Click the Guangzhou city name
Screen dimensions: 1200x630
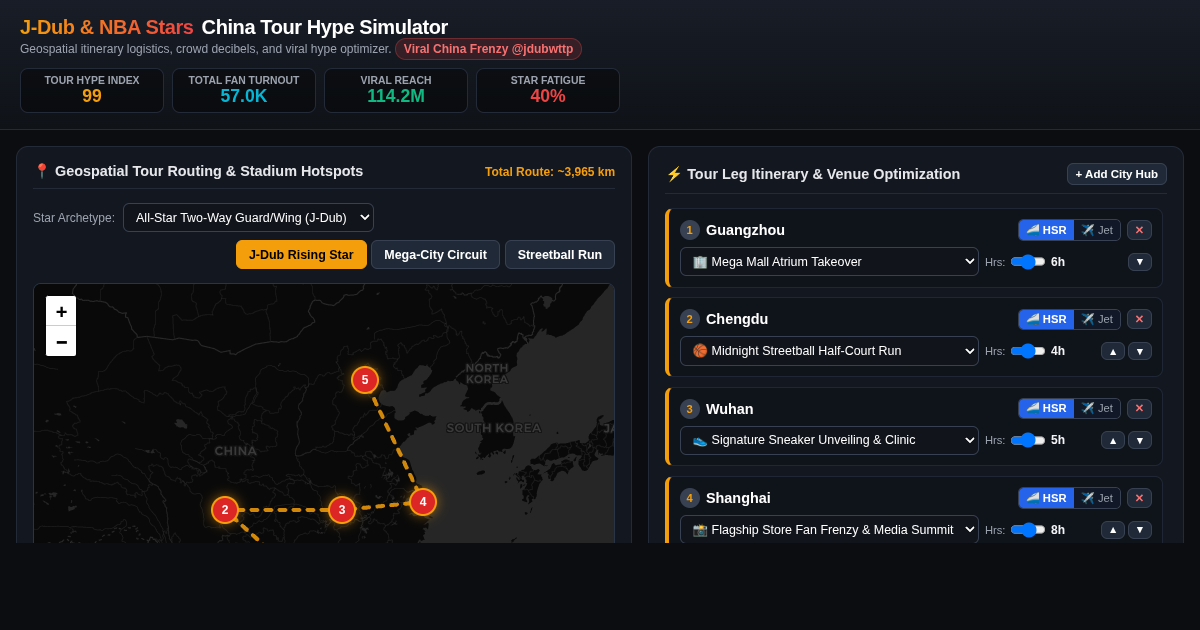tap(745, 230)
